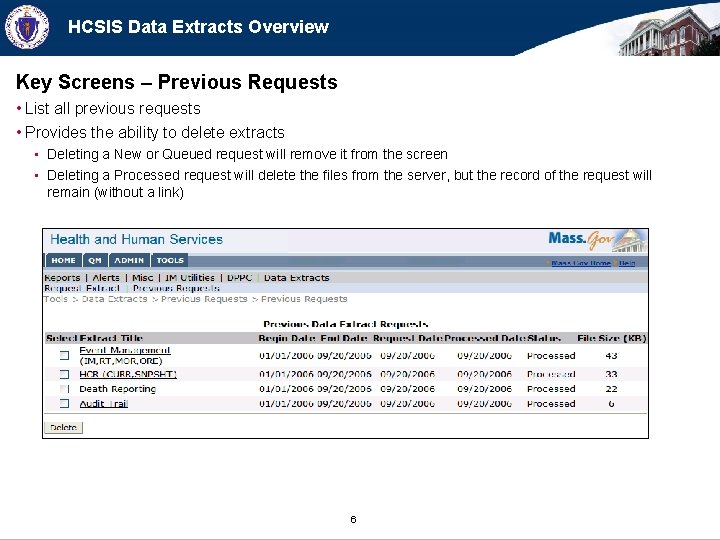Click the file size value 22
720x540 pixels.
(x=611, y=389)
